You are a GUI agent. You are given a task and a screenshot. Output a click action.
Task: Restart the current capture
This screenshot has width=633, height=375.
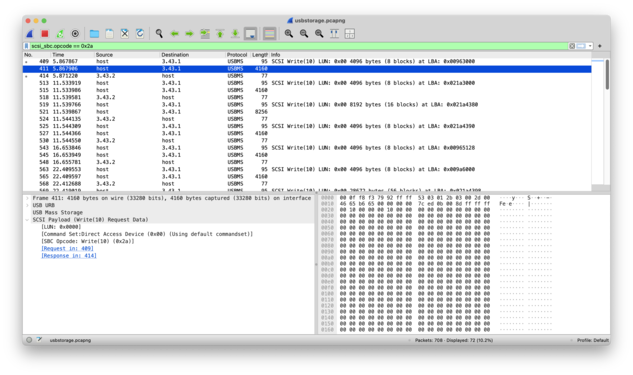point(60,34)
